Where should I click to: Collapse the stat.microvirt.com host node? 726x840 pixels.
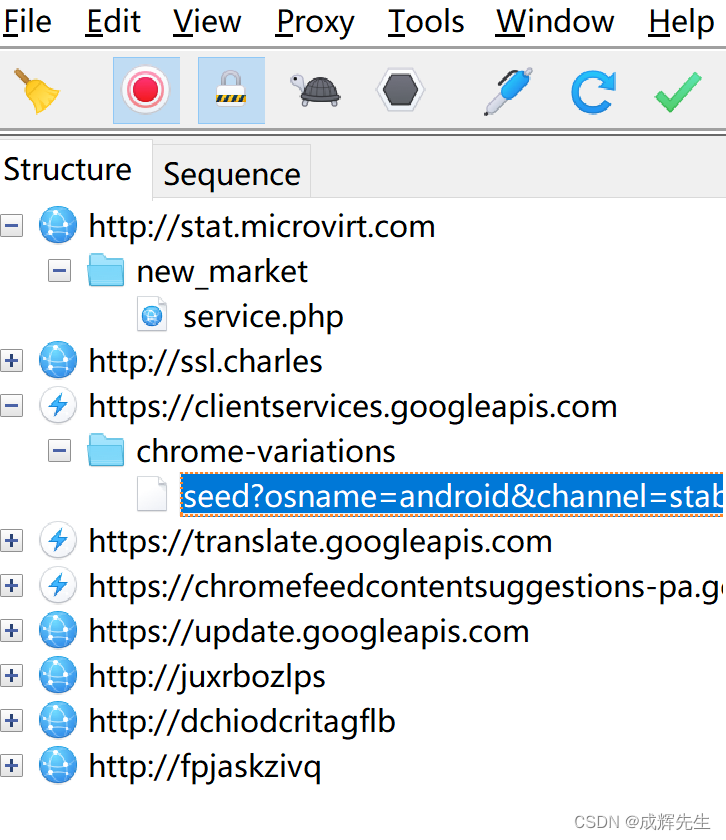(x=12, y=226)
